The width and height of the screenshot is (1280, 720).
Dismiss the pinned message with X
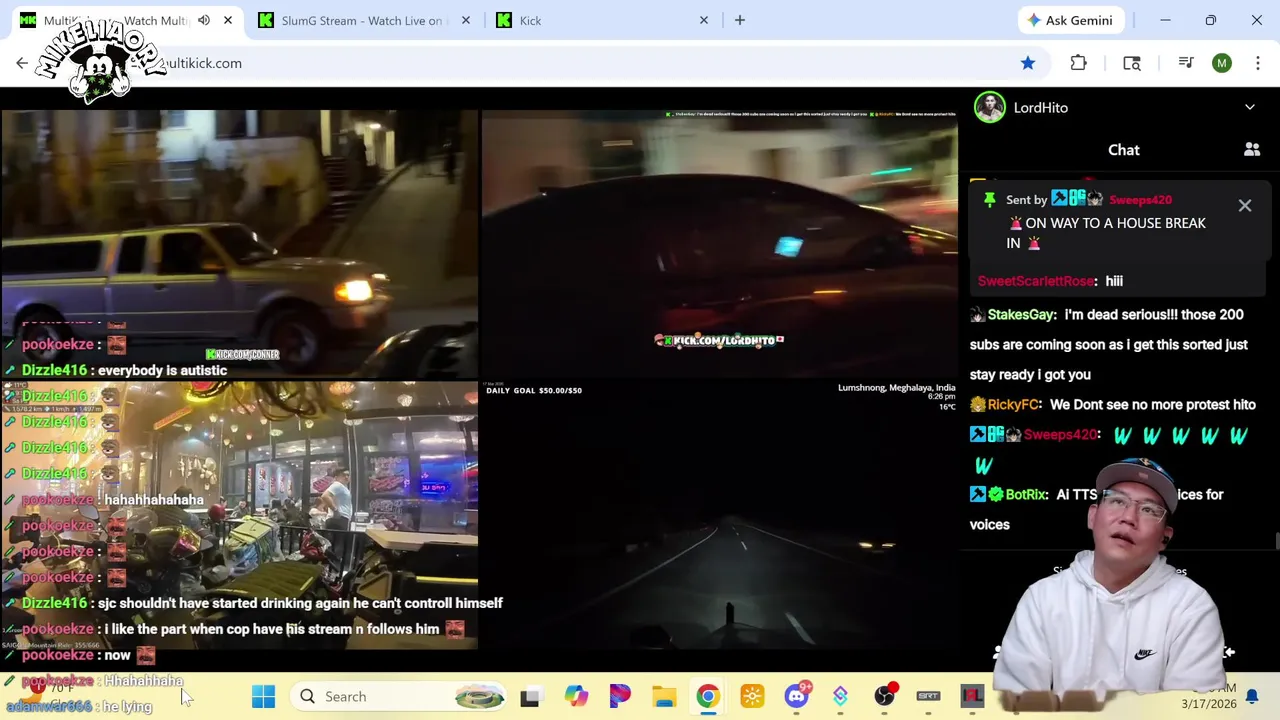[1245, 206]
